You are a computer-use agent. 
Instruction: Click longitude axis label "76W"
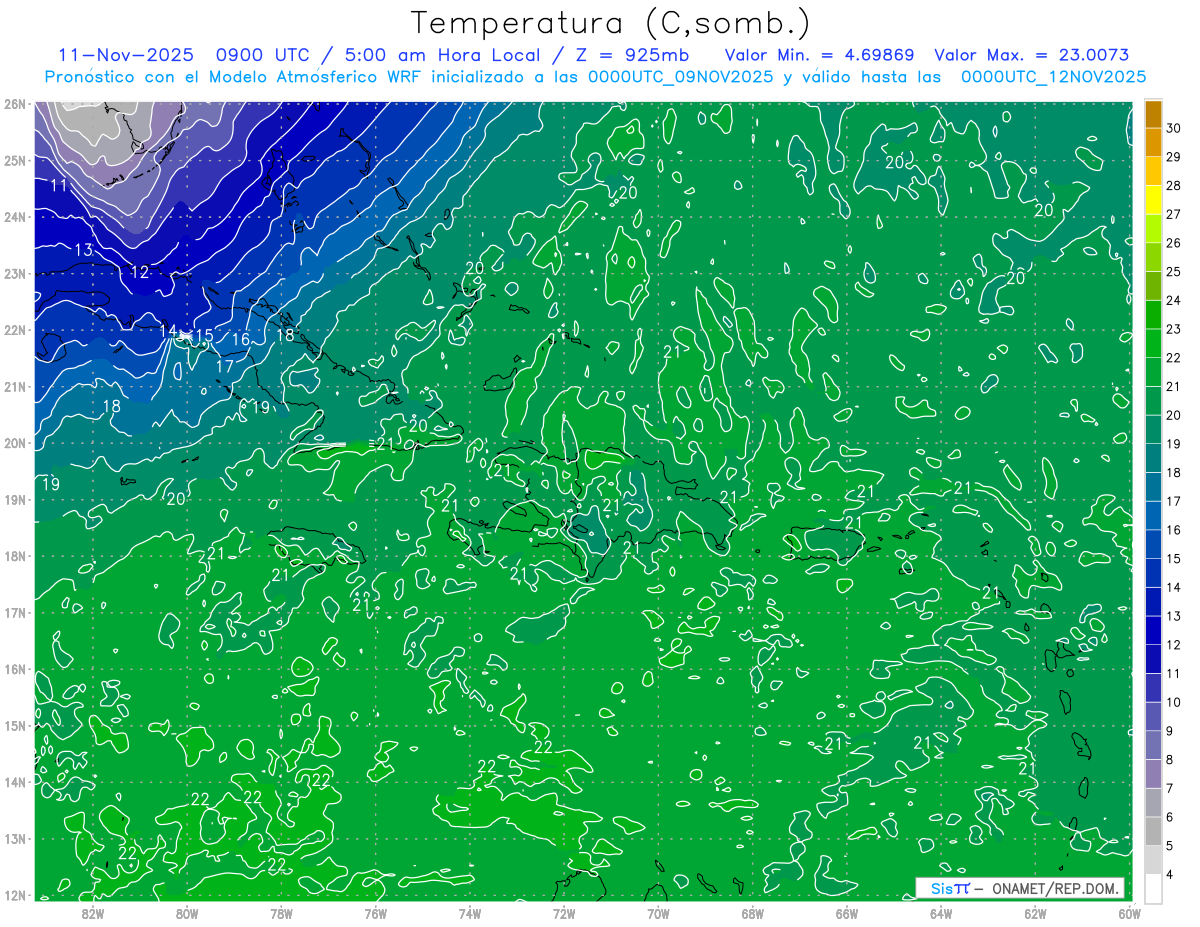coord(375,913)
